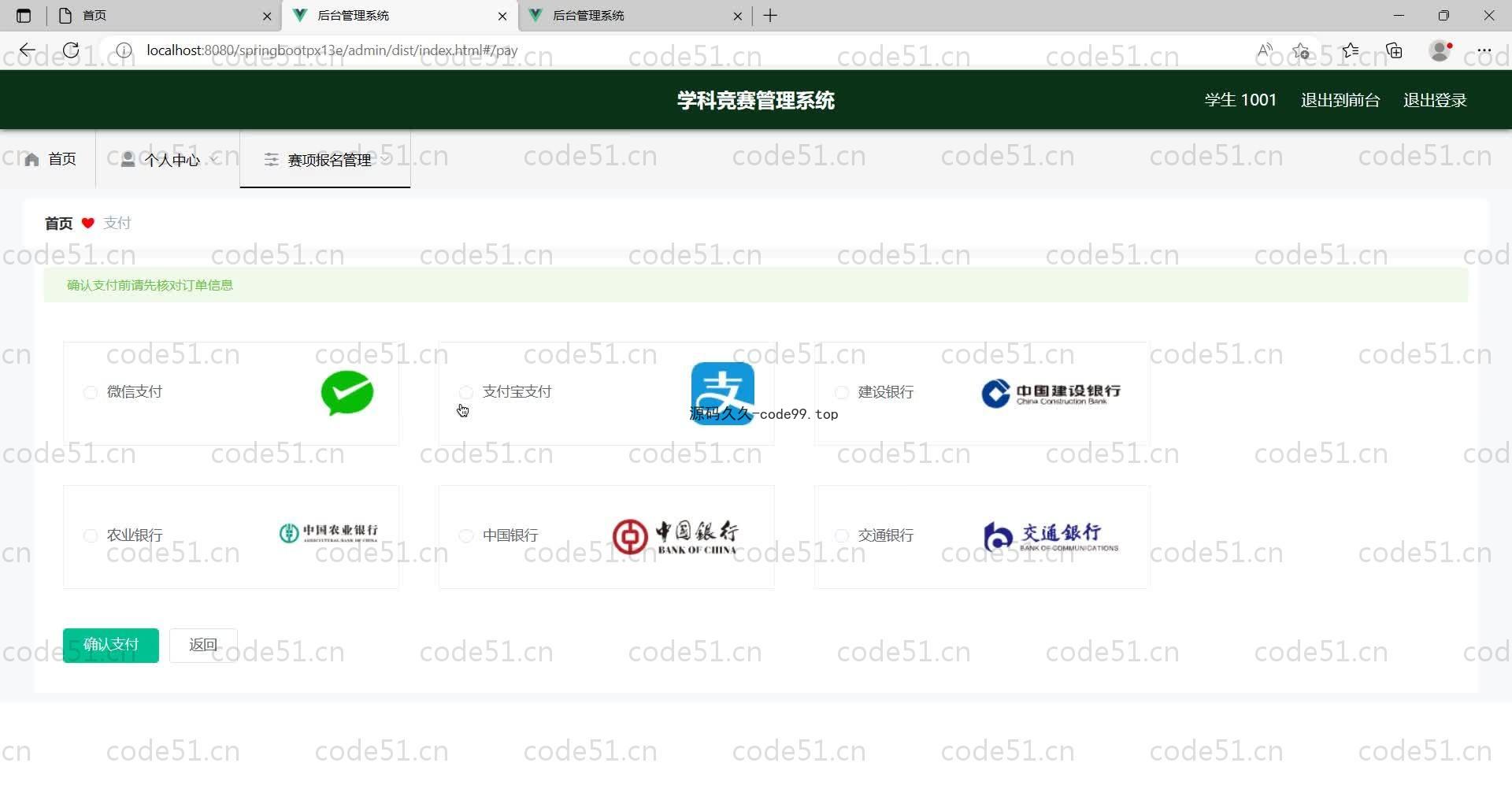Click the 退出登录 link
The width and height of the screenshot is (1512, 811).
click(x=1434, y=100)
